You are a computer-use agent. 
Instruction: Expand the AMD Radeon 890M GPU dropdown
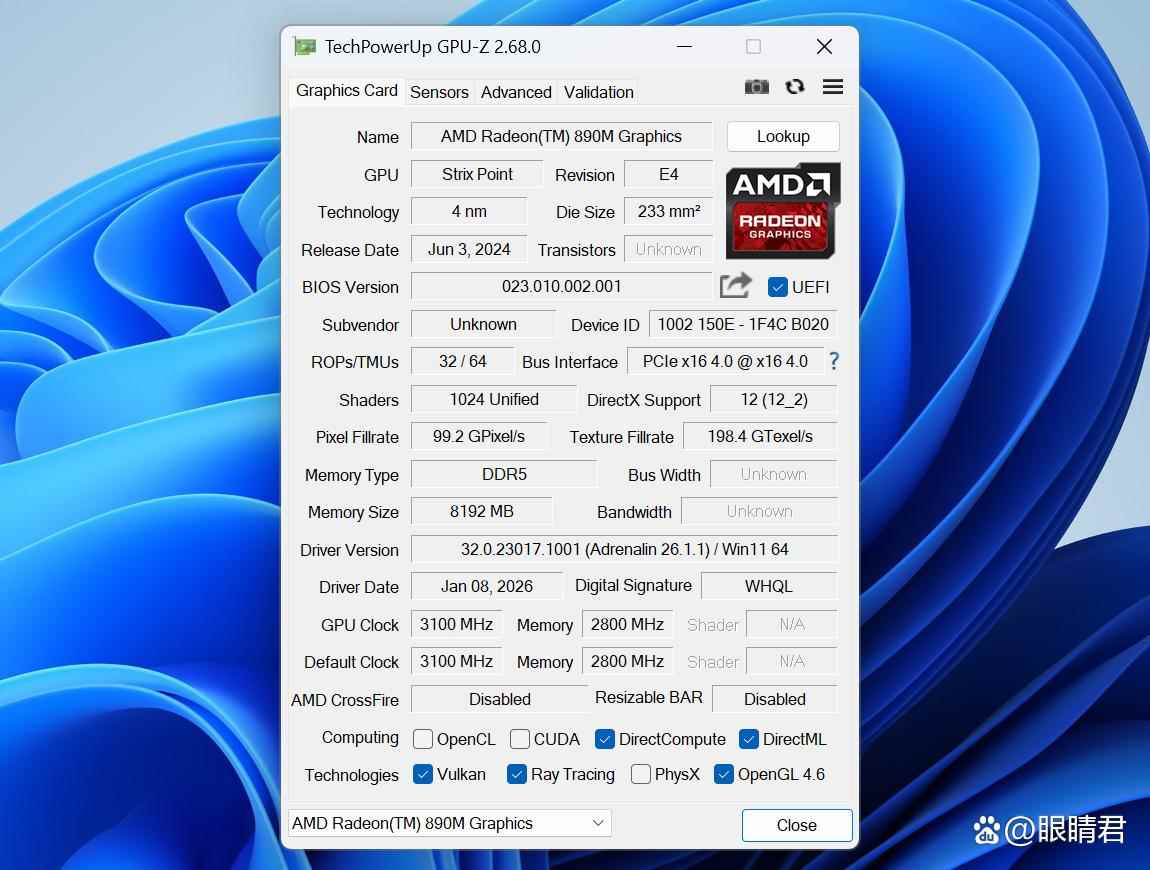pyautogui.click(x=450, y=823)
